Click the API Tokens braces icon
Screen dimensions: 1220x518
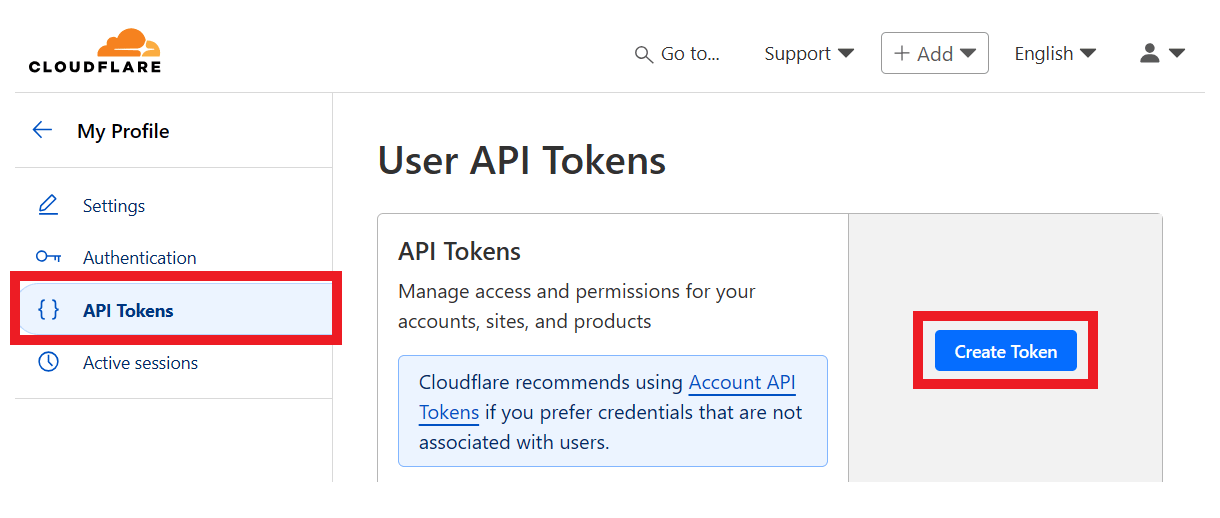(48, 310)
